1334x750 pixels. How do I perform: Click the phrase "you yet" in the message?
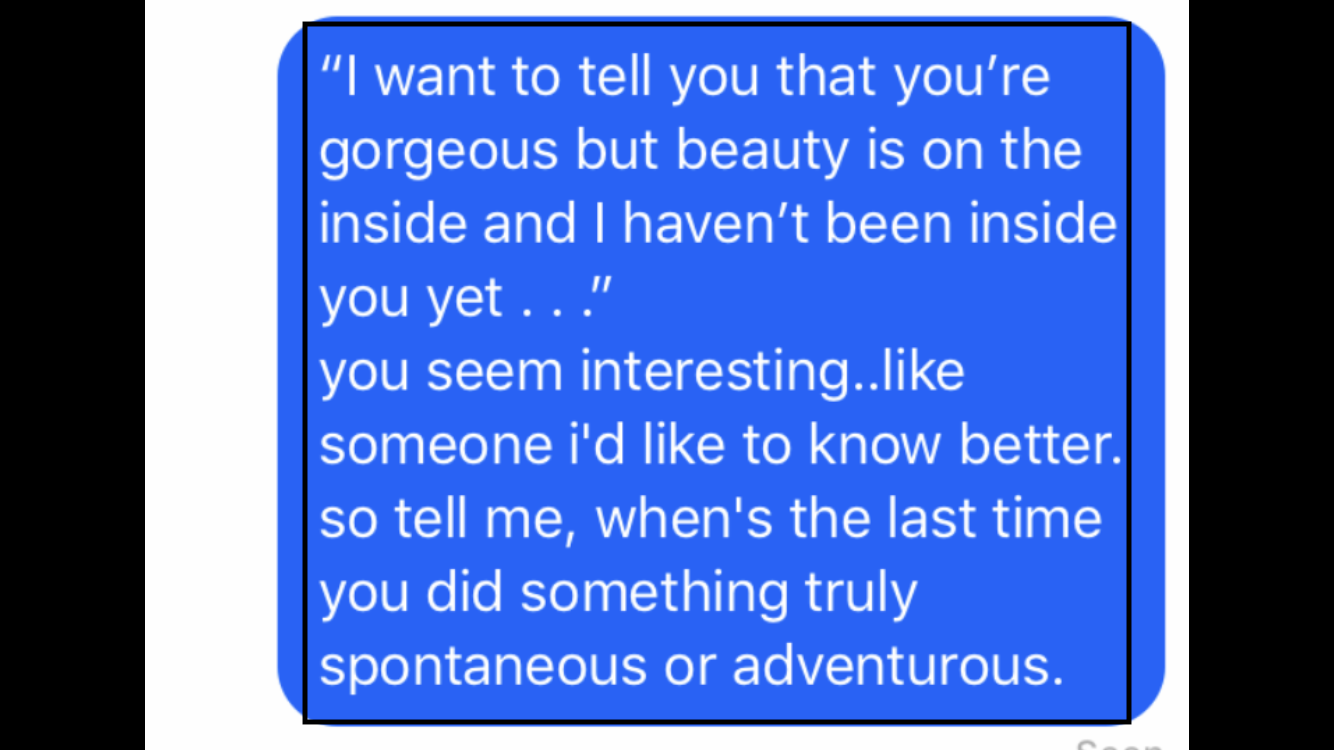(x=411, y=298)
